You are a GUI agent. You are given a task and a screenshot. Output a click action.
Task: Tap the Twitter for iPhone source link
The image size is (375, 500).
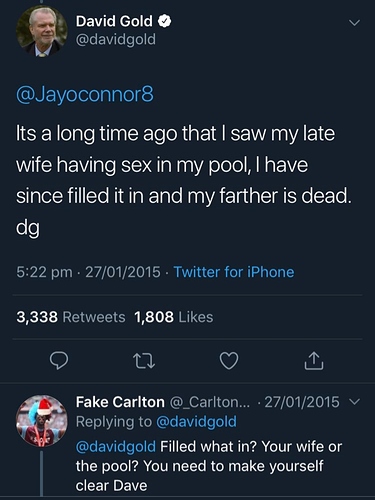234,272
